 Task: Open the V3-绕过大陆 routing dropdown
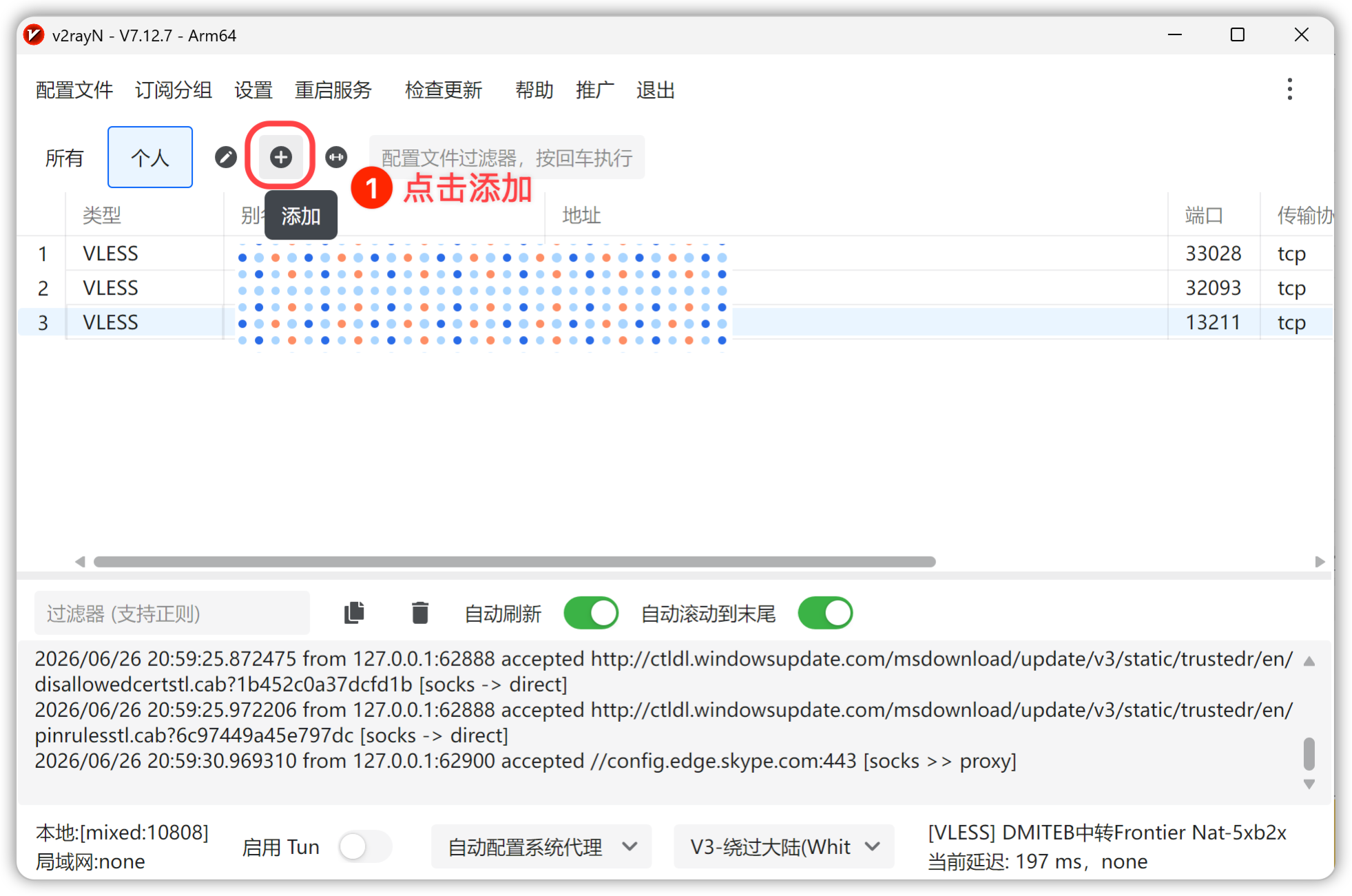click(784, 846)
